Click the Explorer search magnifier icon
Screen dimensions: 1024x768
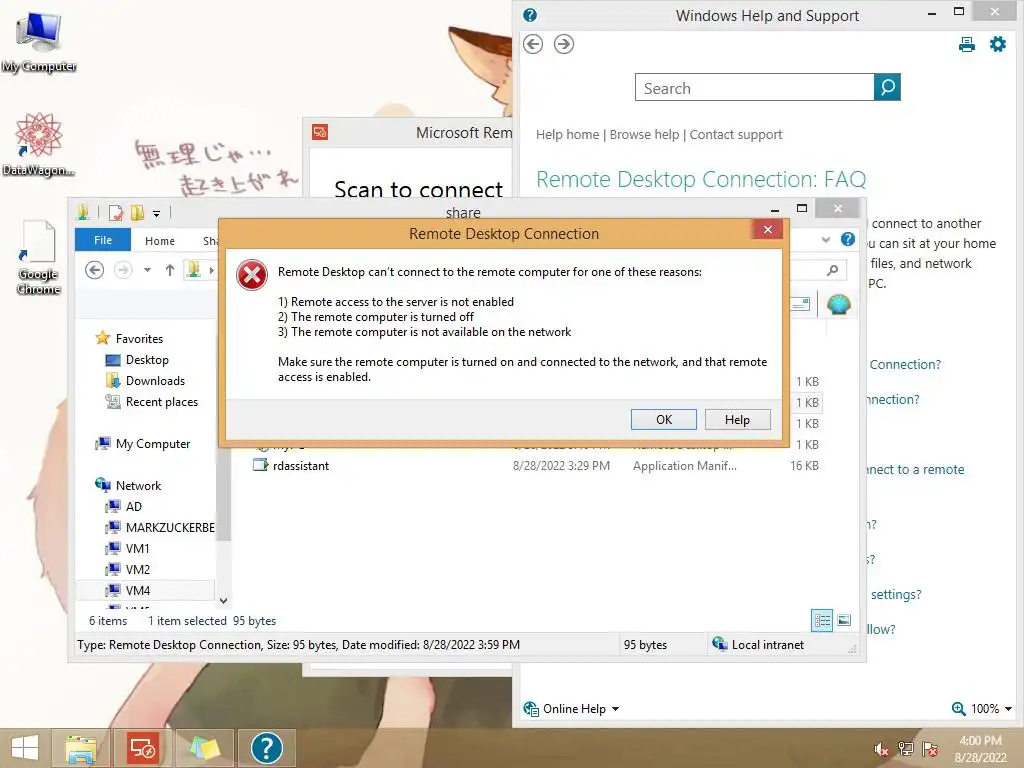coord(833,270)
